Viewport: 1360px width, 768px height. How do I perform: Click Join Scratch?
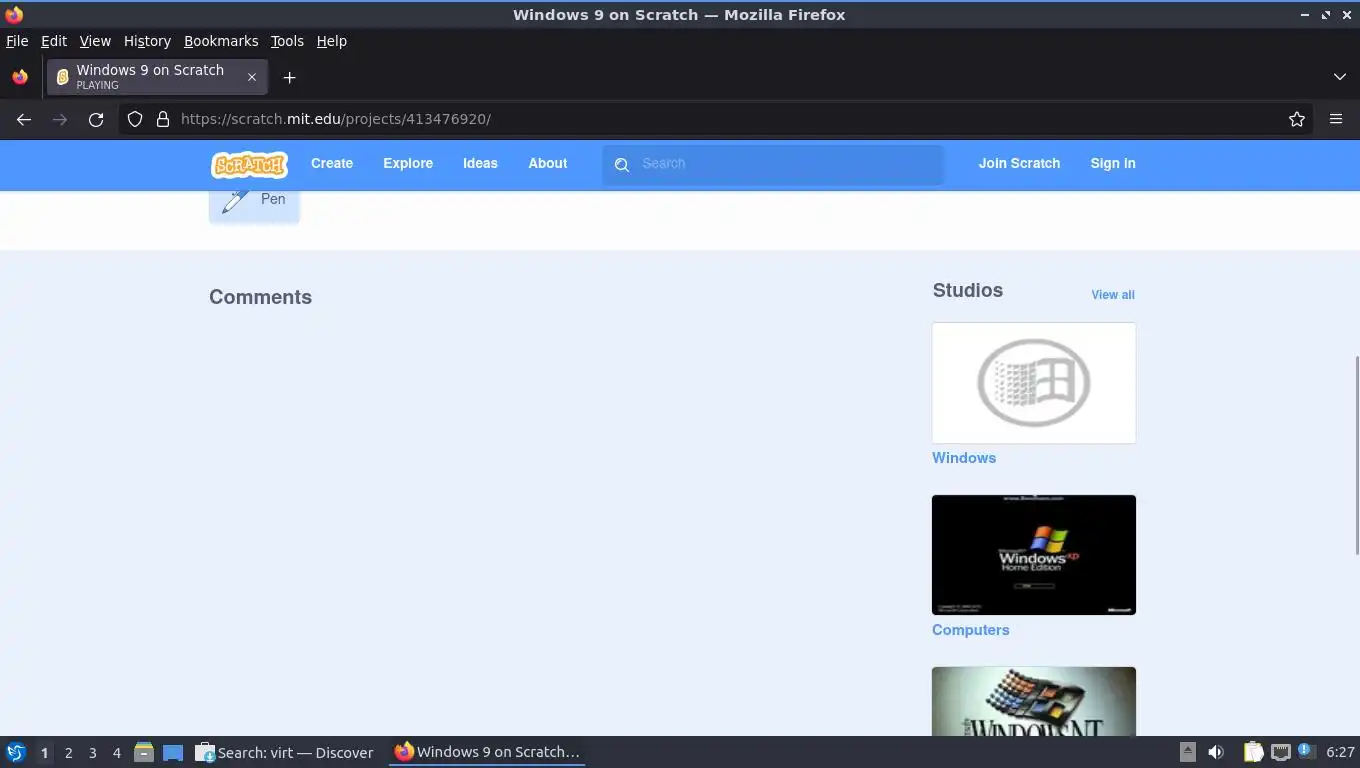pos(1019,164)
